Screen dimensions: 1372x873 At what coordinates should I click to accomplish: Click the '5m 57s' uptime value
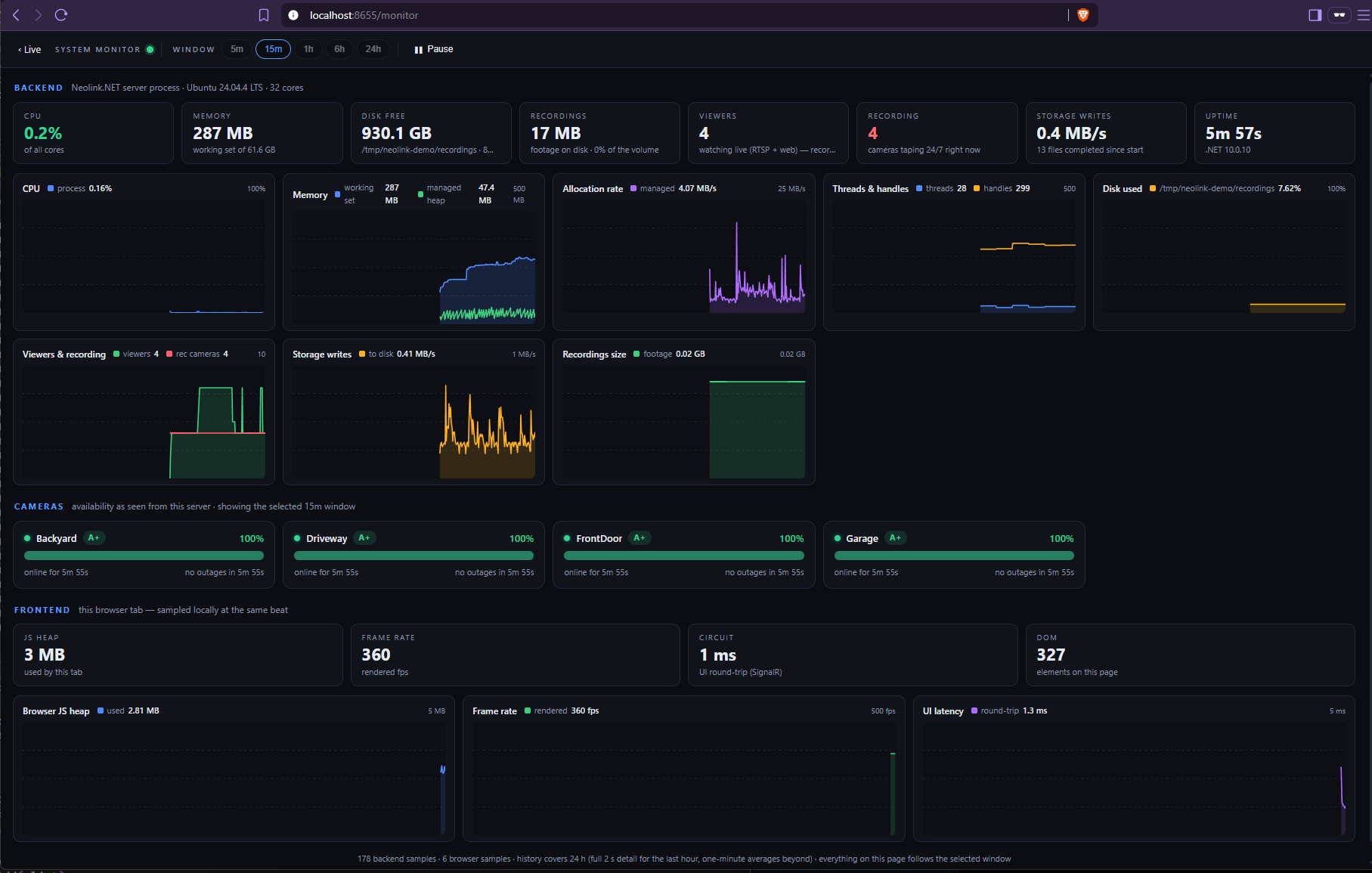pyautogui.click(x=1234, y=133)
